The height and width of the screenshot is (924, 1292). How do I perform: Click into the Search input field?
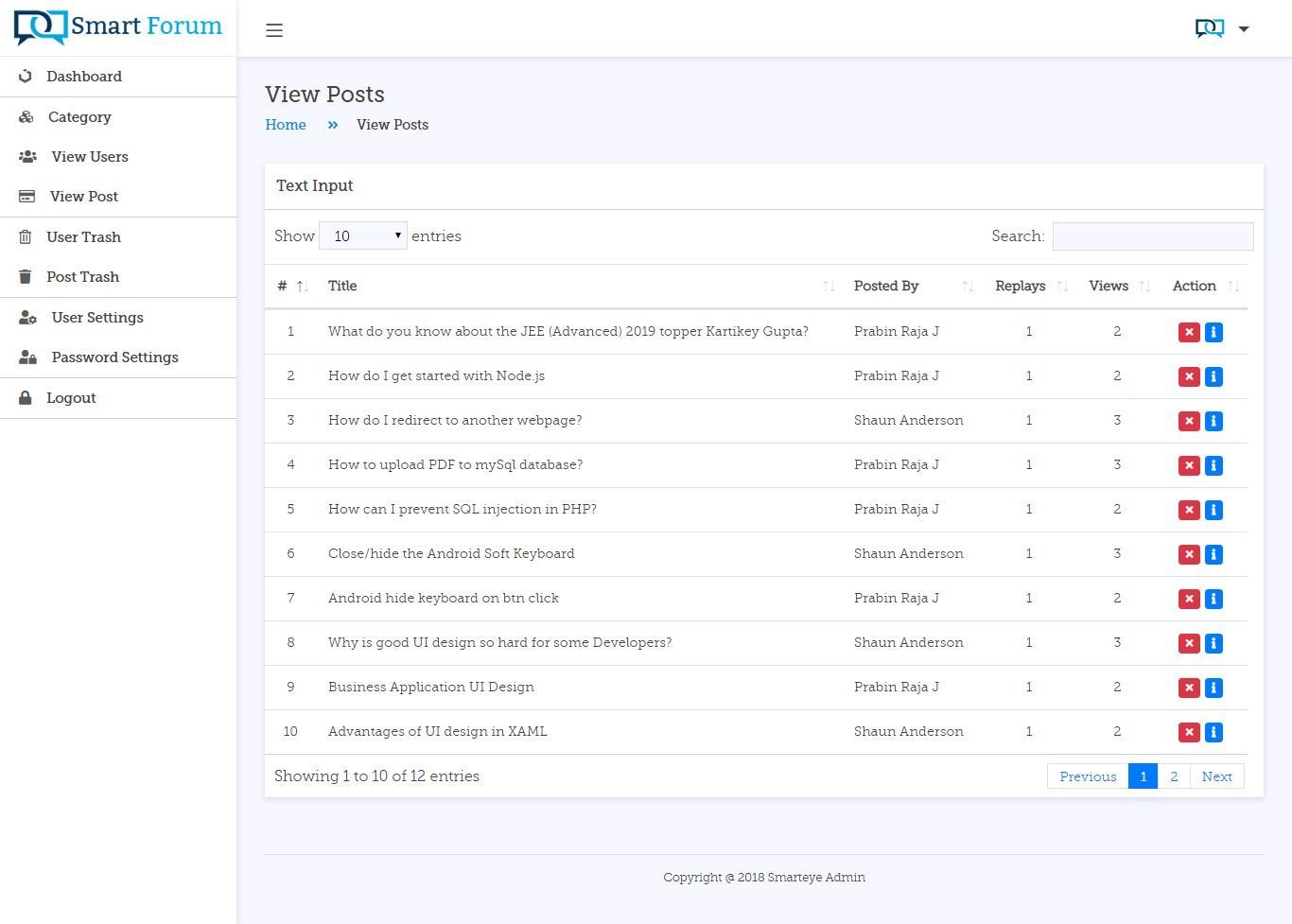pos(1152,236)
